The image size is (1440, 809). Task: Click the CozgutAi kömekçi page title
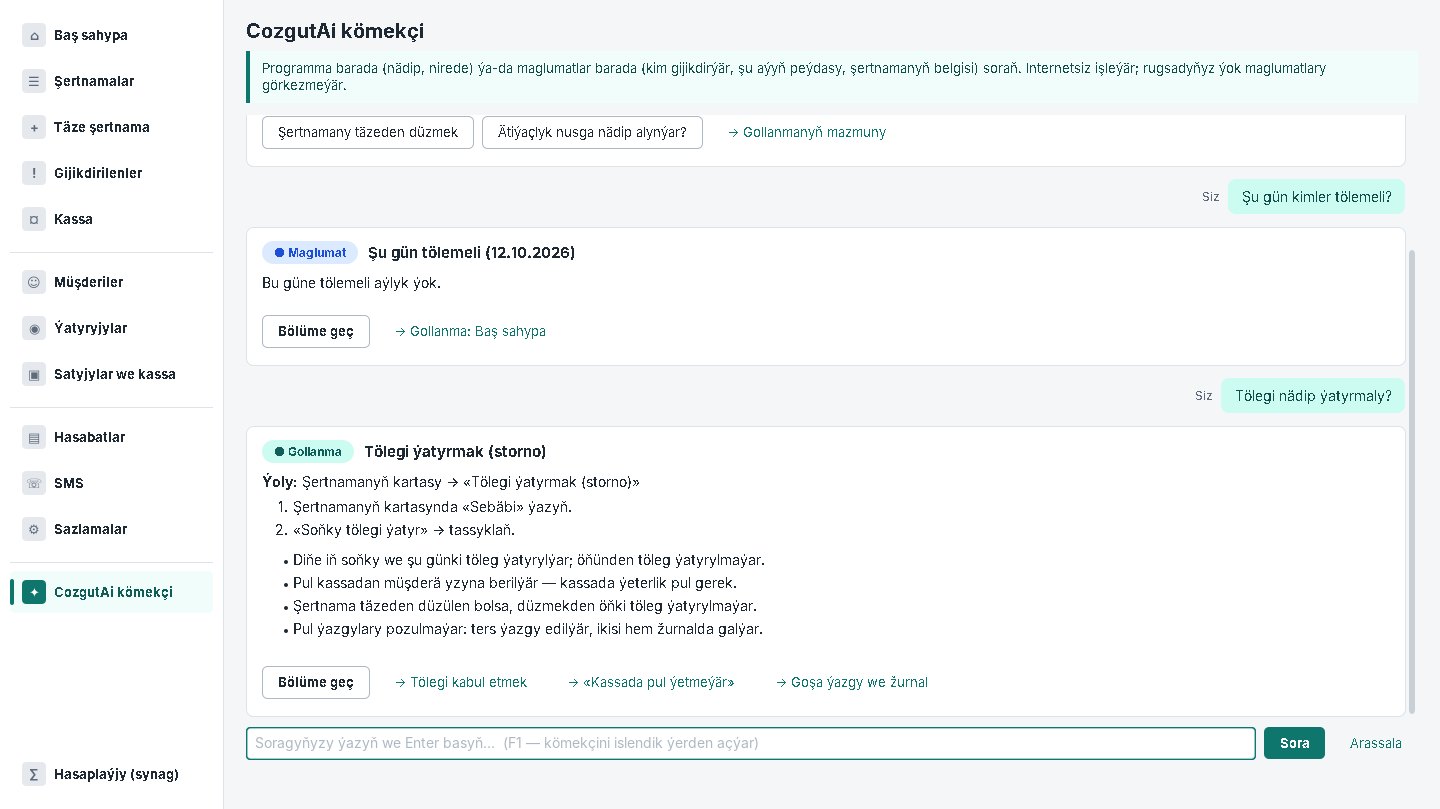coord(335,31)
